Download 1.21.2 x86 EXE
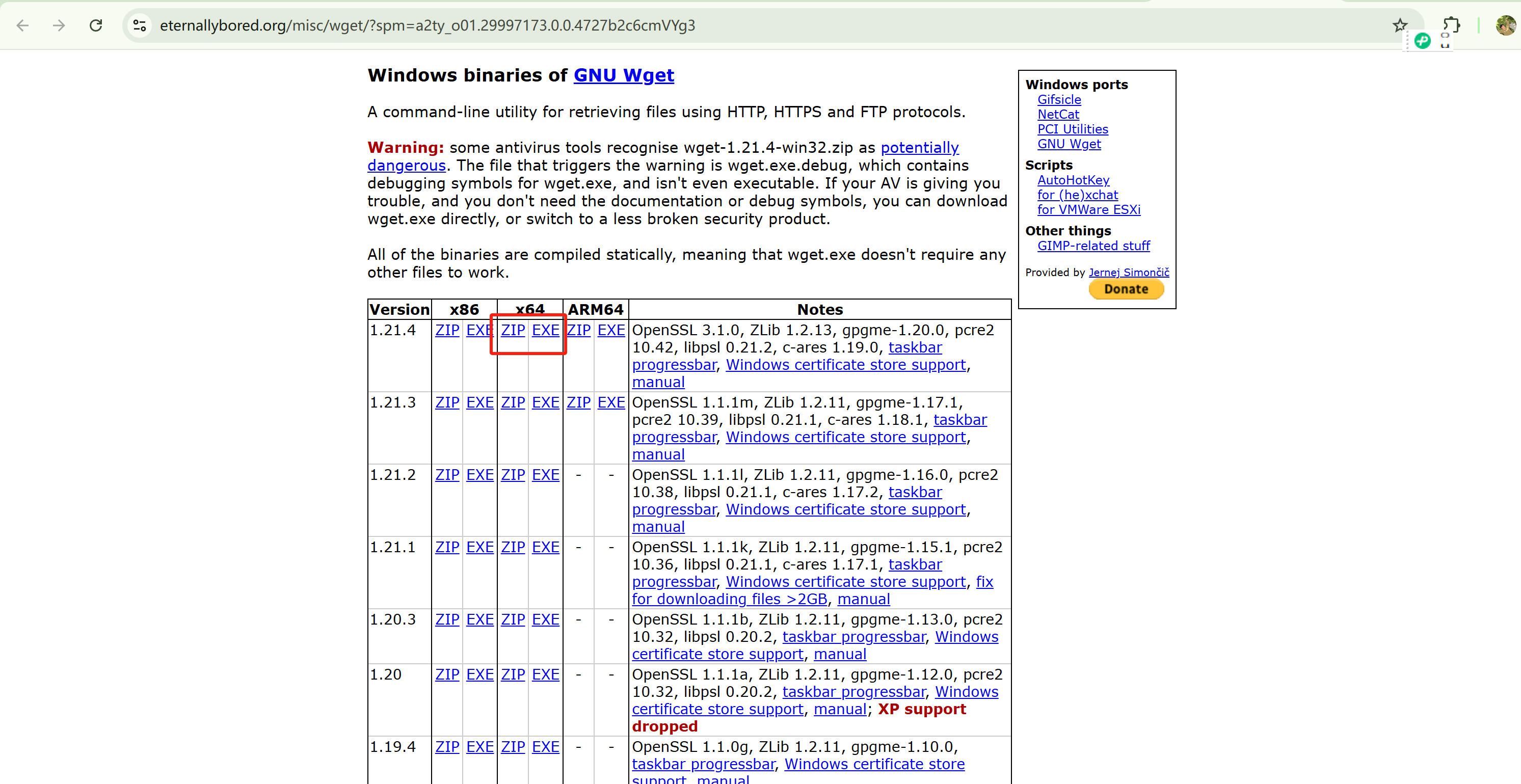 pos(479,475)
